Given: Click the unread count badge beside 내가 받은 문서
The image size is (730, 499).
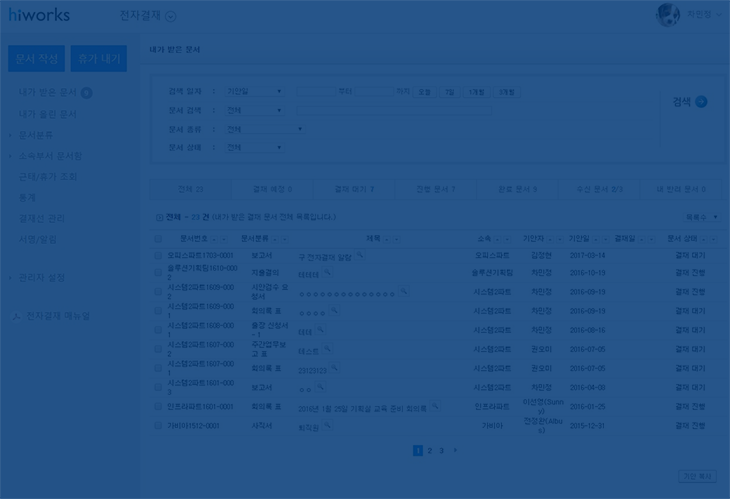Looking at the screenshot, I should click(x=87, y=93).
